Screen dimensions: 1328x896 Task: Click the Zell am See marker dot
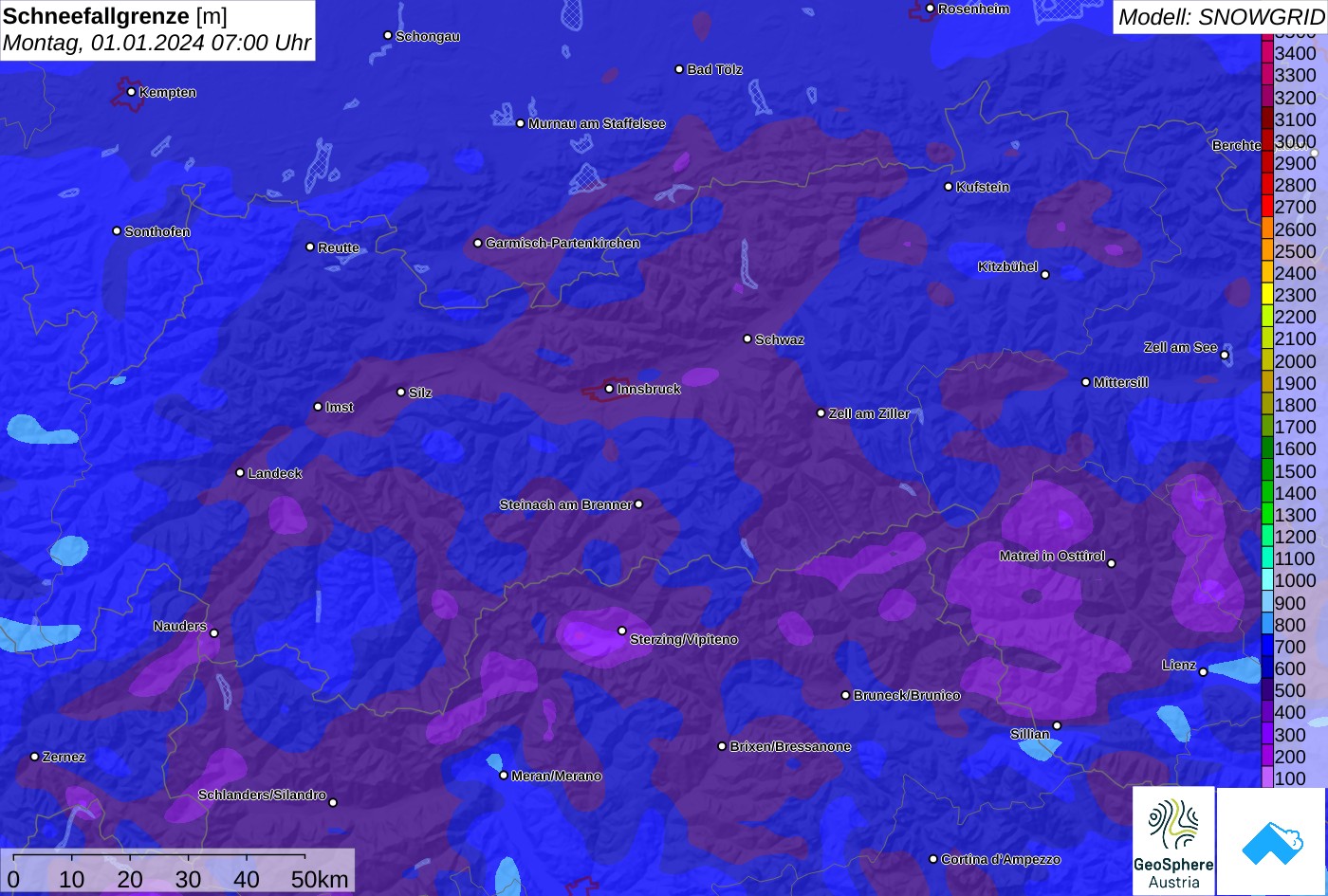point(1225,356)
